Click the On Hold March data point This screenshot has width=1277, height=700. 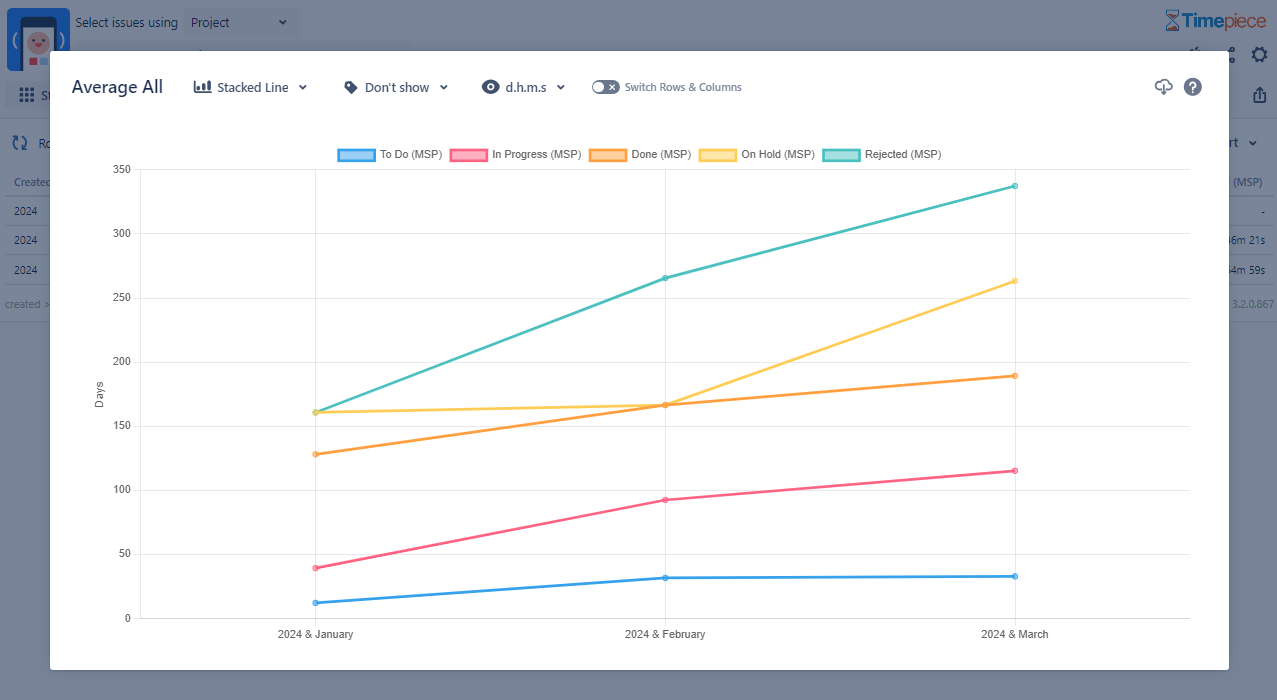tap(1015, 281)
